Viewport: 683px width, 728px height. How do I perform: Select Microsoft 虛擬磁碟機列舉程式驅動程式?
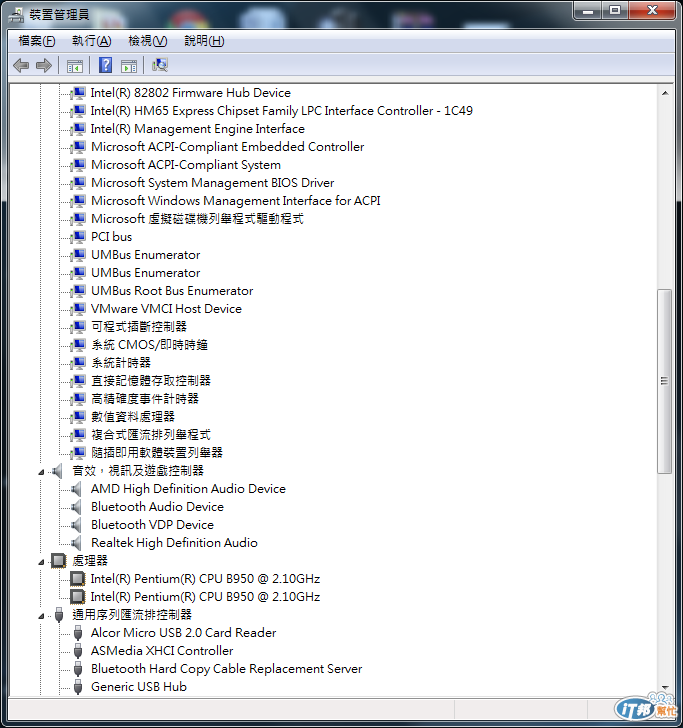pyautogui.click(x=197, y=219)
